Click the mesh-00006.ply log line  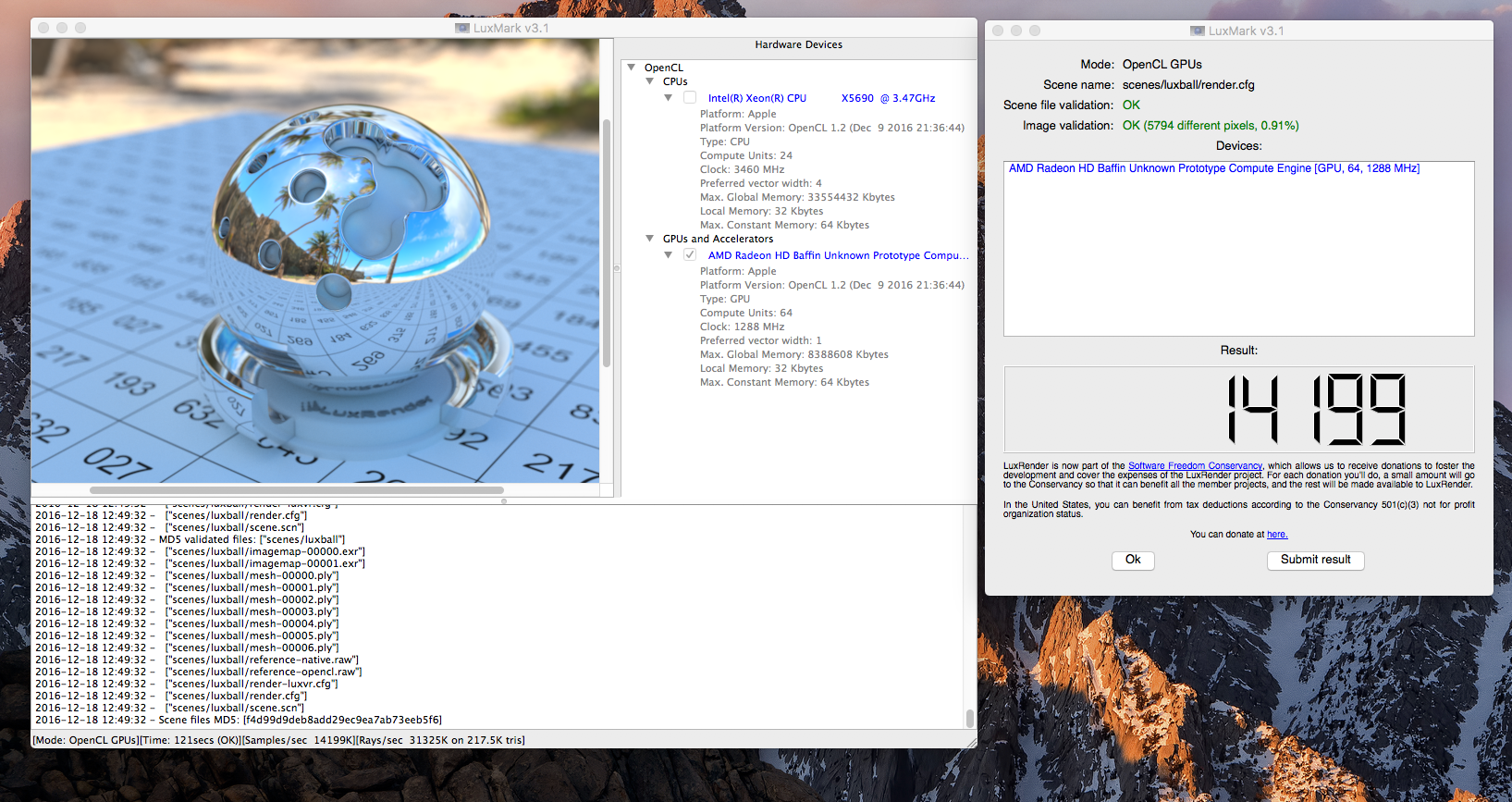tap(187, 648)
